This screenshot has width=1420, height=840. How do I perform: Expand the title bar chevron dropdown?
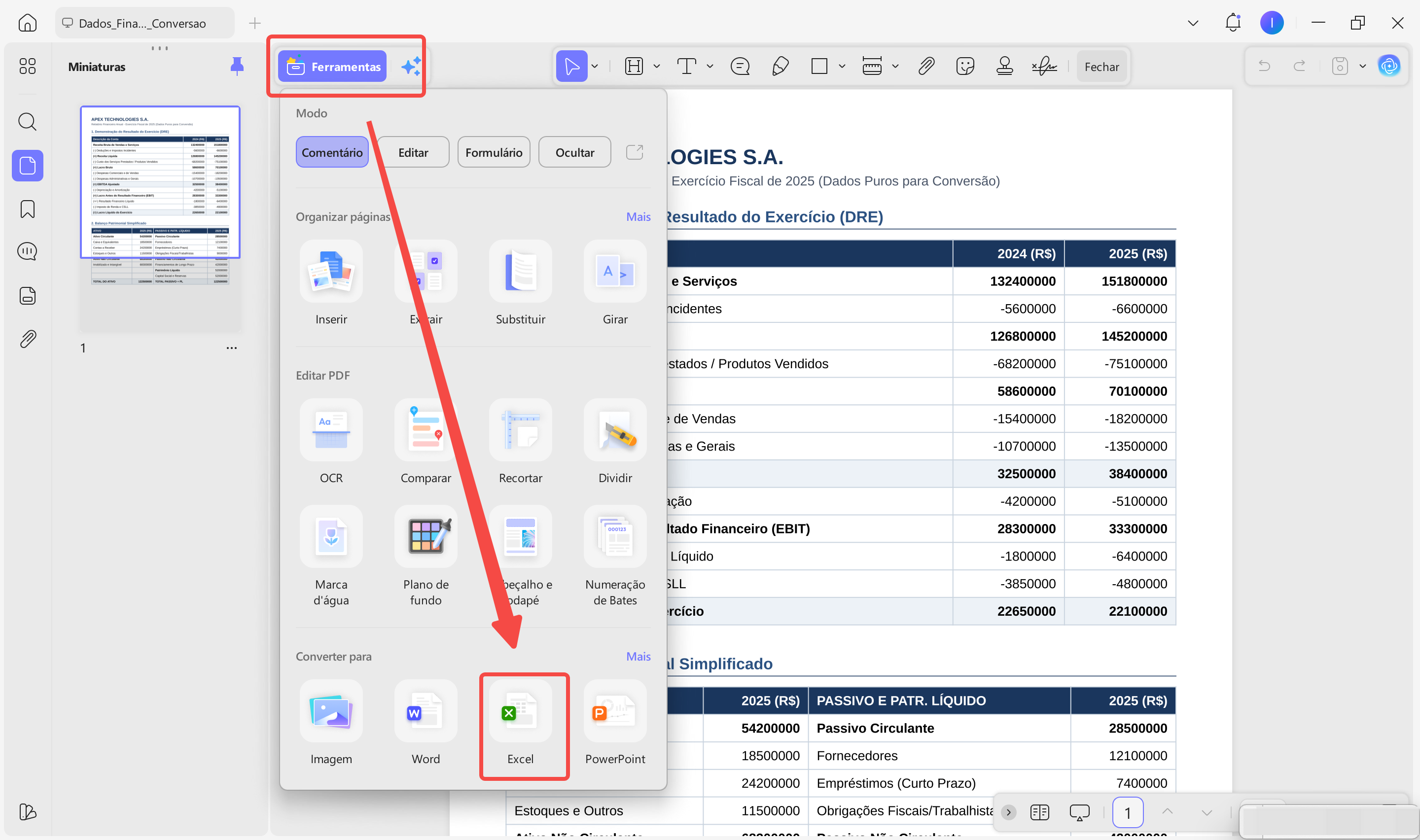click(1193, 23)
